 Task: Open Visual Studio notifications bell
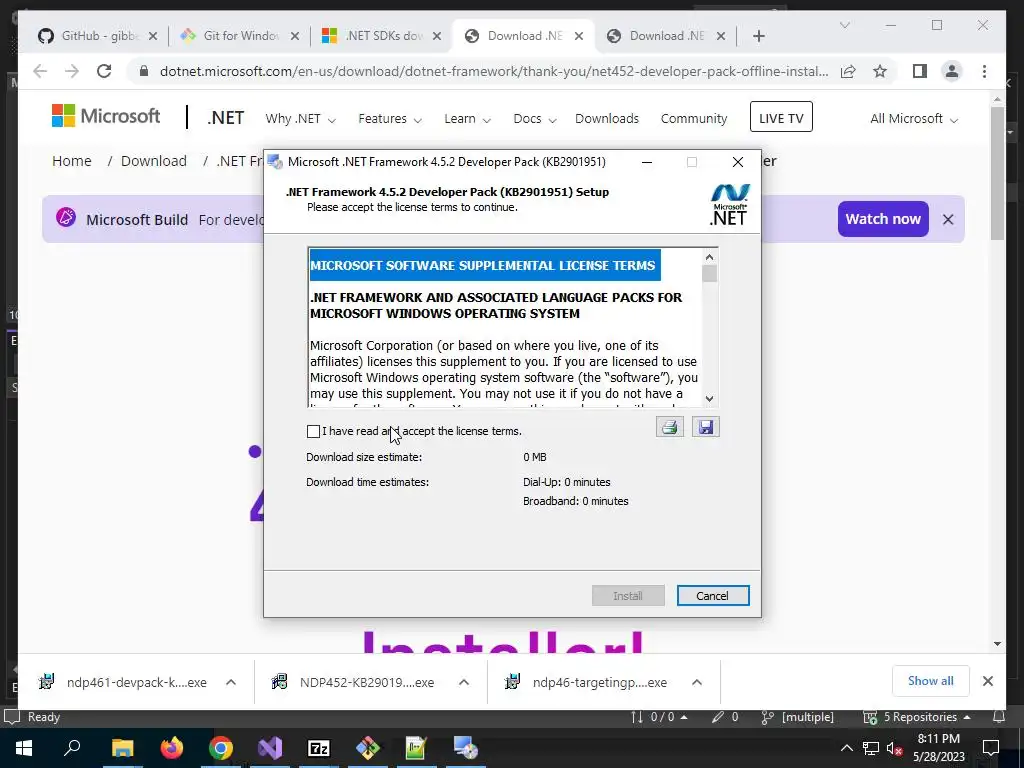click(999, 717)
